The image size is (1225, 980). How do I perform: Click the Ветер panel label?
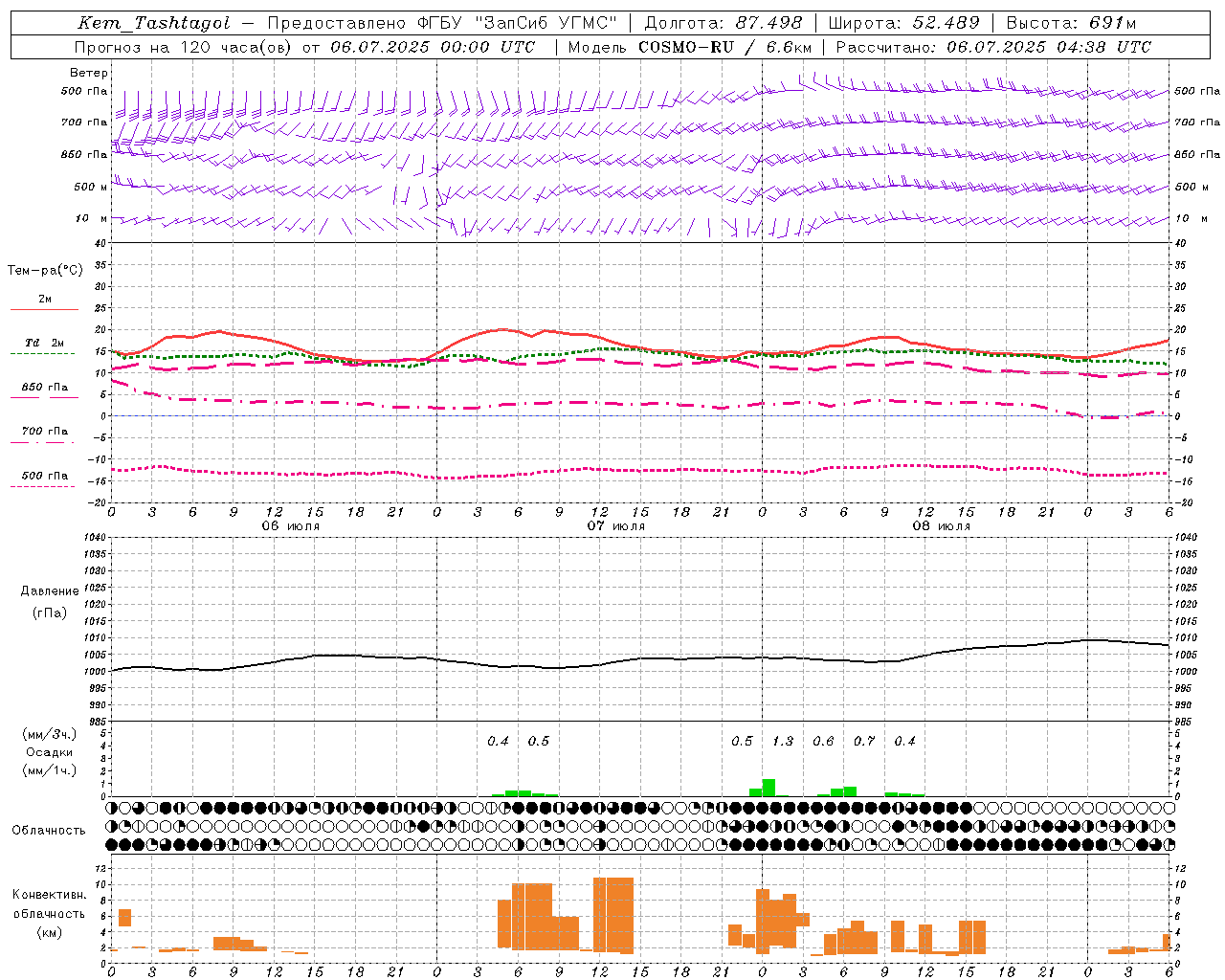tap(89, 73)
